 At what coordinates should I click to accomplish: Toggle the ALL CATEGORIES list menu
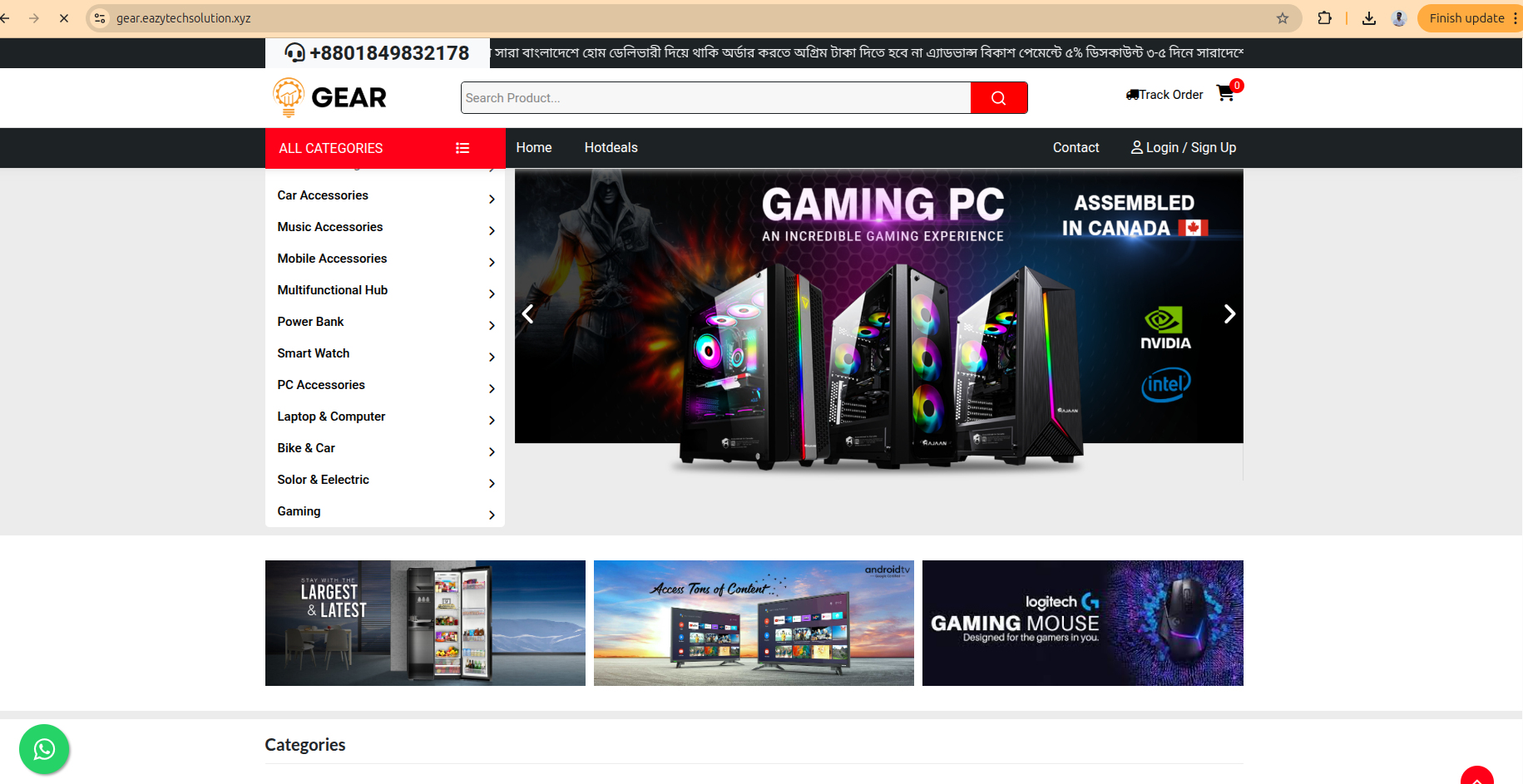[x=462, y=148]
